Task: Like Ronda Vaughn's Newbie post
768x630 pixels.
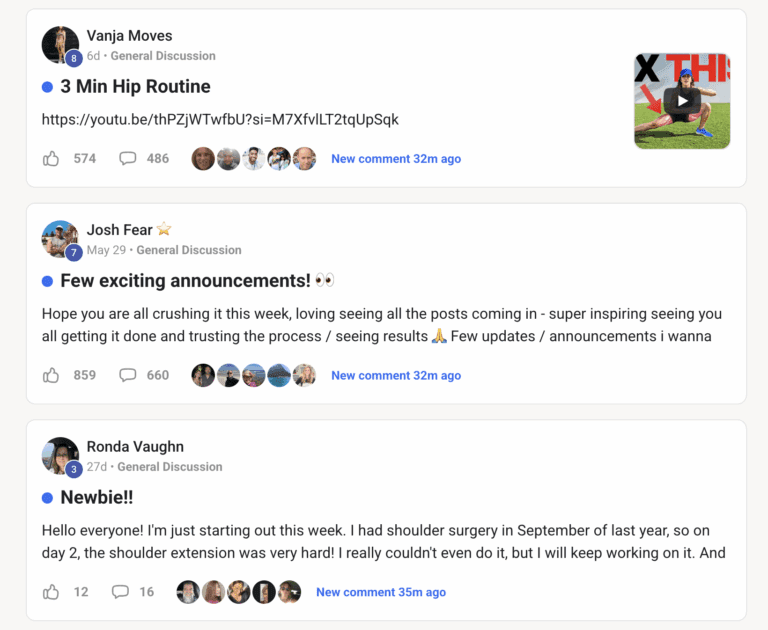Action: pos(51,592)
